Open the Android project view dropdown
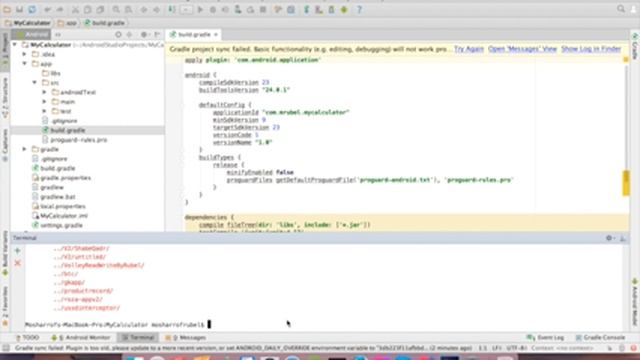640x360 pixels. tap(31, 35)
